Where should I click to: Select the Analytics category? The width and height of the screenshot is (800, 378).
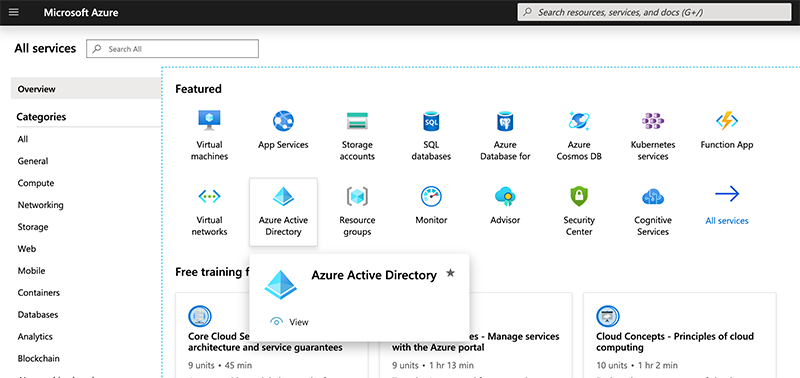click(x=35, y=337)
